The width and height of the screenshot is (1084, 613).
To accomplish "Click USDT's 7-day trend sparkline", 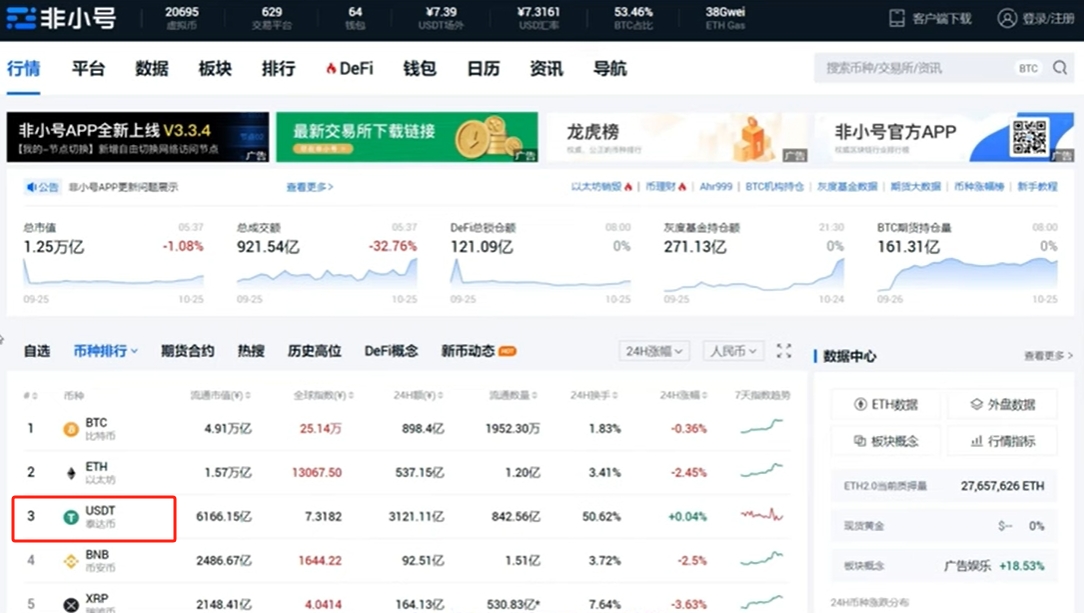I will pyautogui.click(x=762, y=516).
